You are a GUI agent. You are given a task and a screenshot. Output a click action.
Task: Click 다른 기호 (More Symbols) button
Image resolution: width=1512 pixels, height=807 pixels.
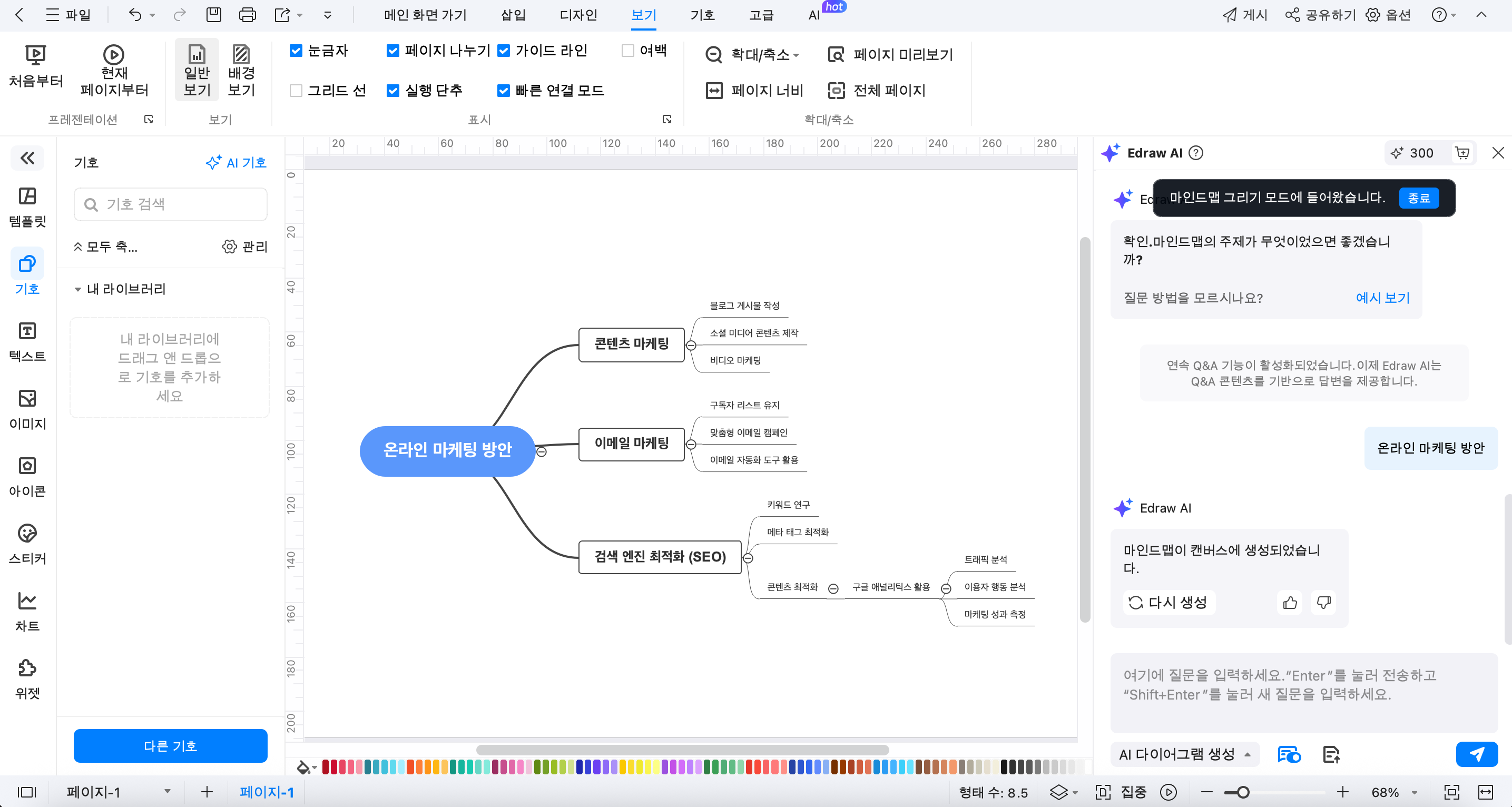(x=170, y=745)
